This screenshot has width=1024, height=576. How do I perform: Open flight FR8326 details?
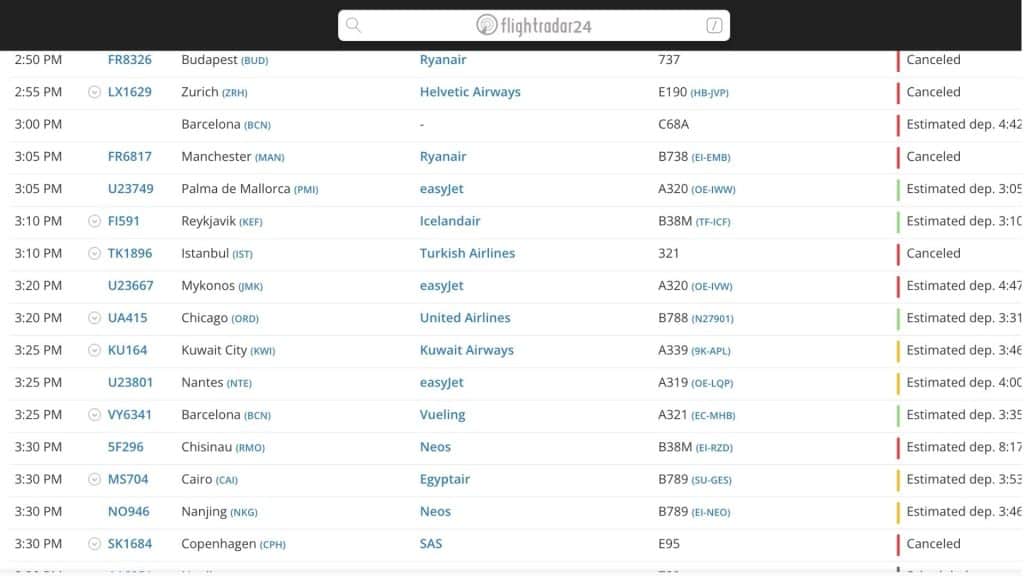coord(130,60)
